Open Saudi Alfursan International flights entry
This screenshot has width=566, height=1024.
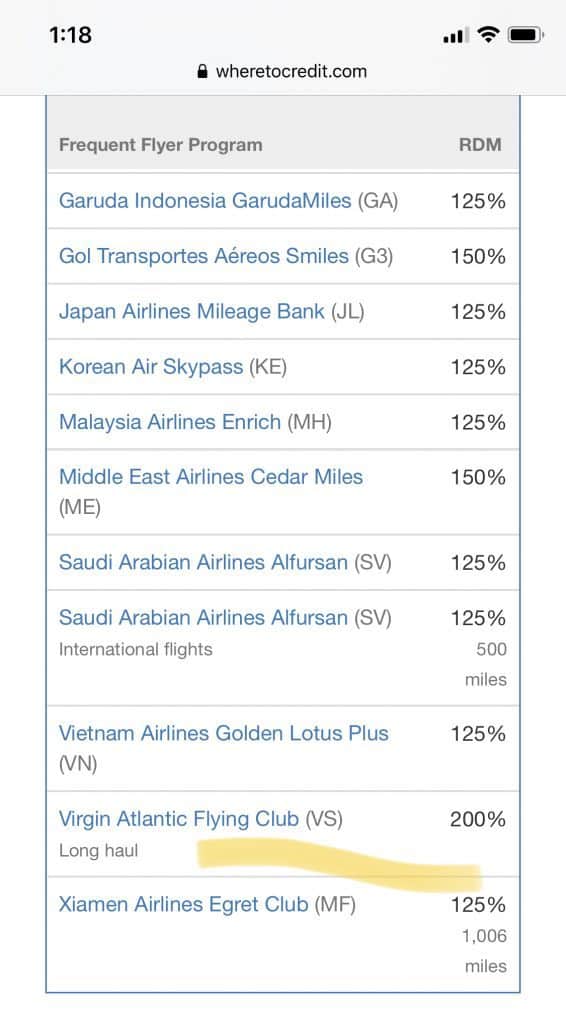[x=203, y=617]
